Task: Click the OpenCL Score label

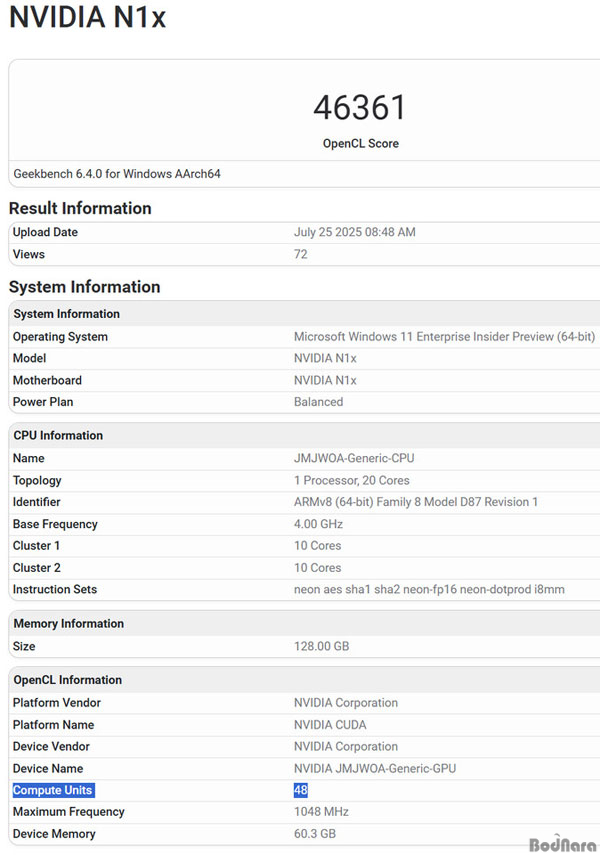Action: [361, 143]
